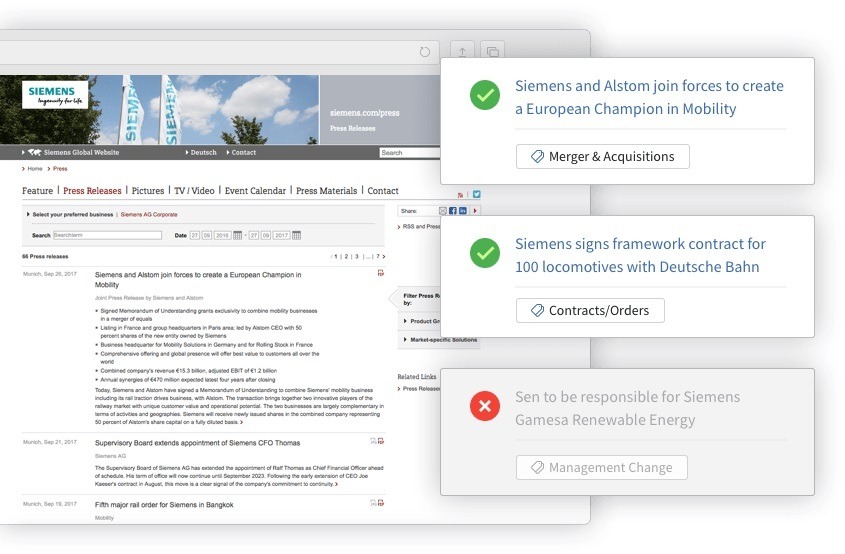Screen dimensions: 845x554
Task: Toggle the red X on the Gamesa card
Action: (x=485, y=406)
